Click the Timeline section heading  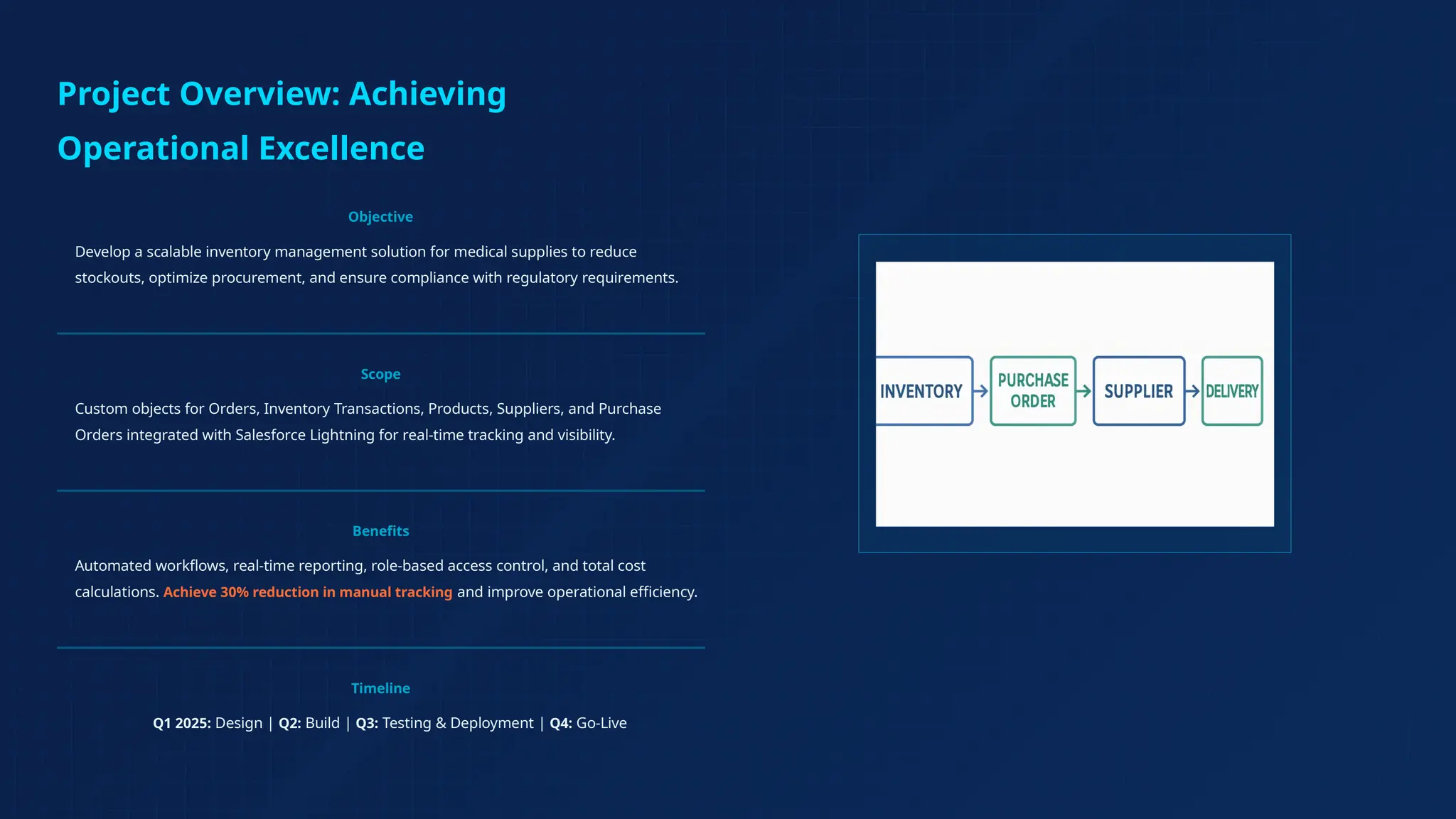point(380,688)
